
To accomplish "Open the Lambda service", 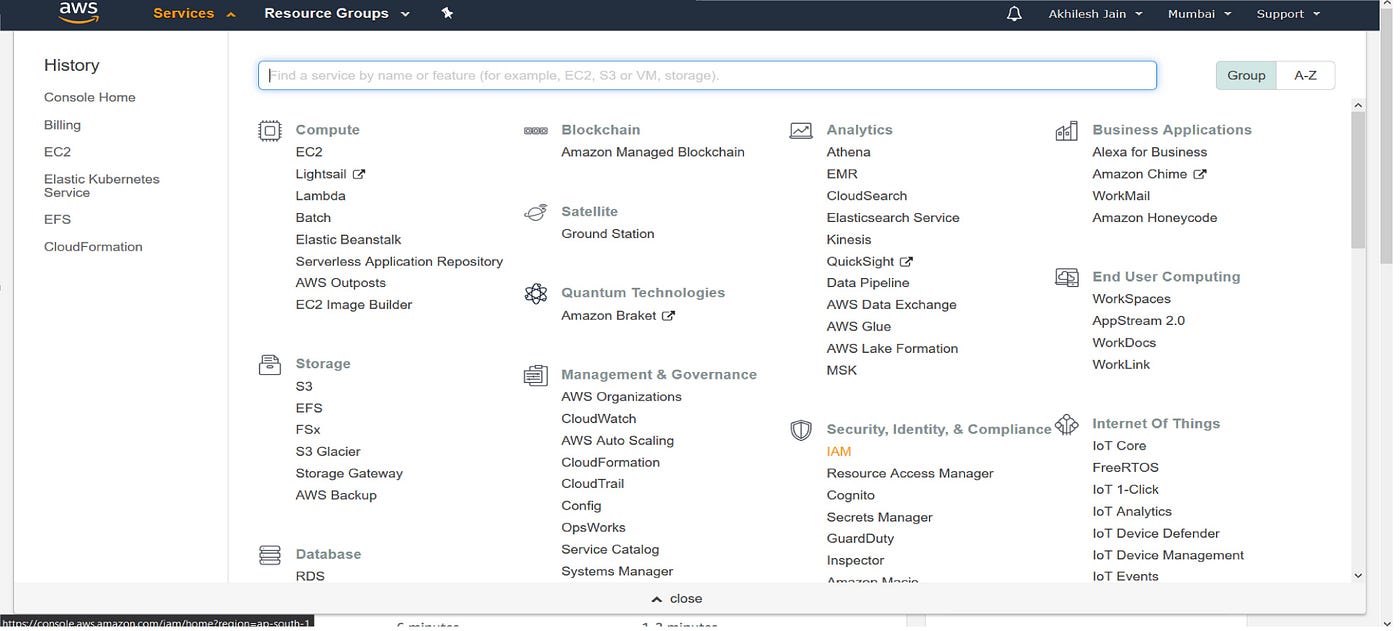I will tap(320, 196).
